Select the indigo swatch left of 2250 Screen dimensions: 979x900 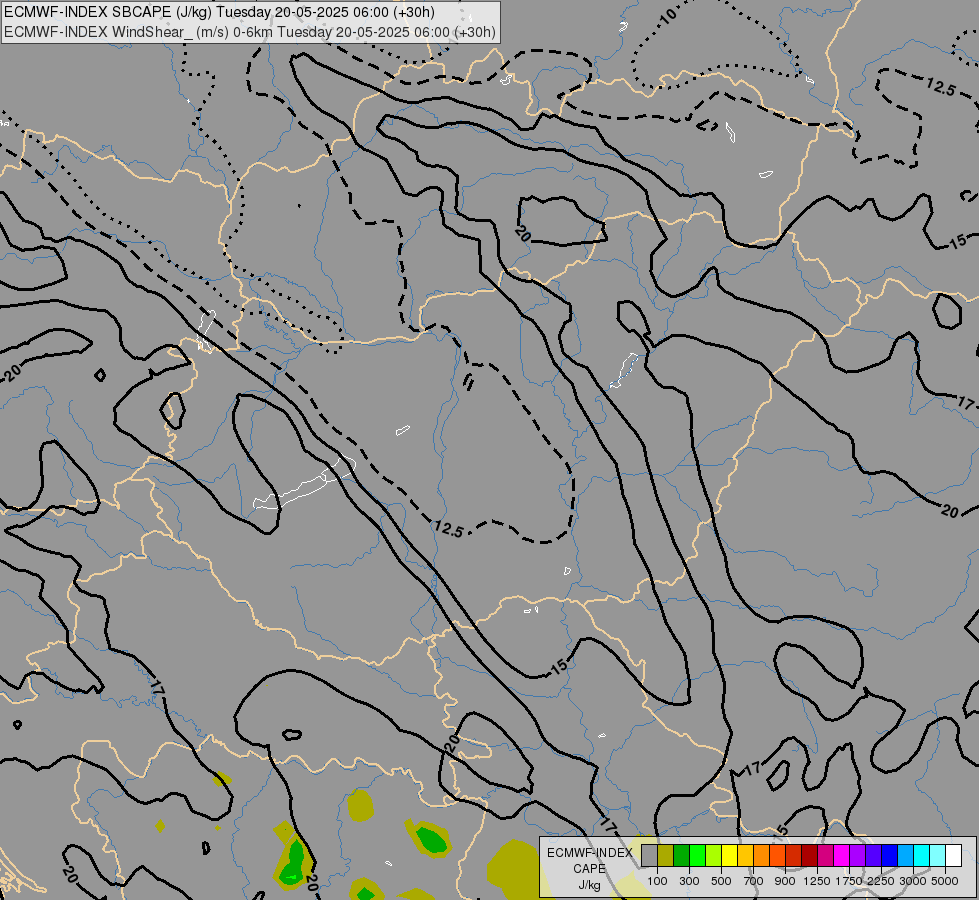[873, 855]
